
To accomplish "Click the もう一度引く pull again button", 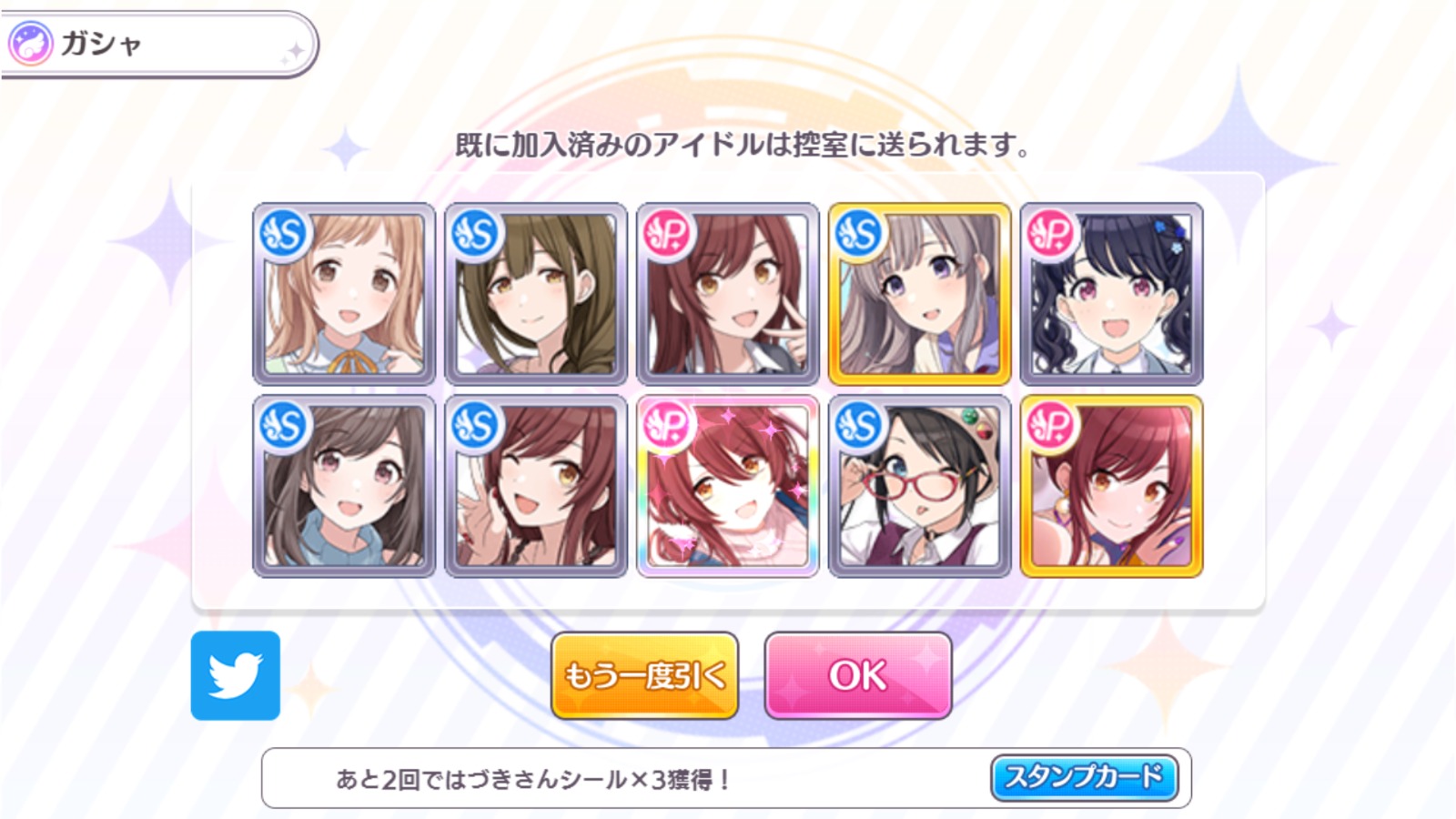I will point(644,675).
